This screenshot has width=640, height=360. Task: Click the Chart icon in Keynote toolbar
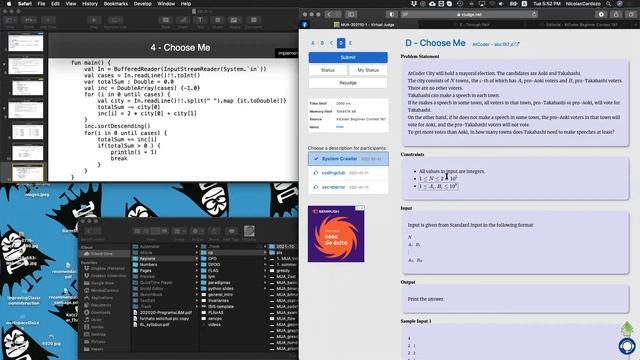(x=183, y=20)
